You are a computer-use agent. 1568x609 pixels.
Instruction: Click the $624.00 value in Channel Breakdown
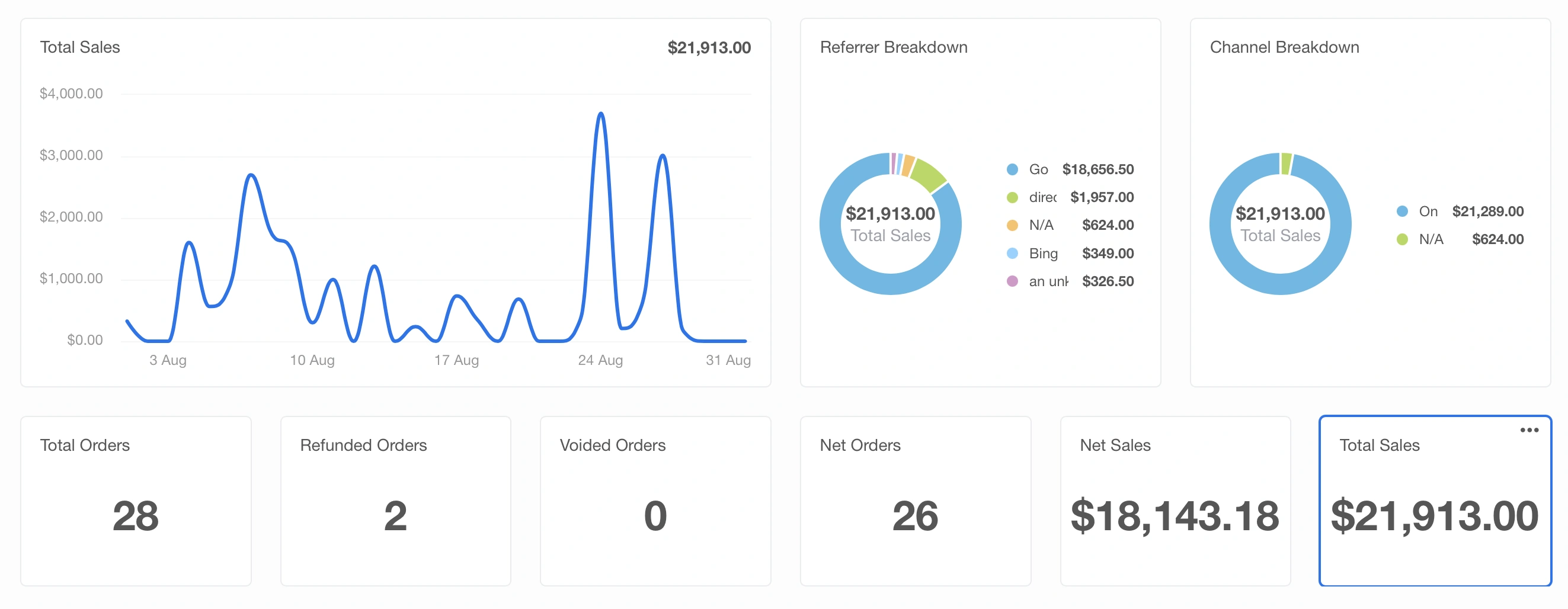coord(1497,239)
